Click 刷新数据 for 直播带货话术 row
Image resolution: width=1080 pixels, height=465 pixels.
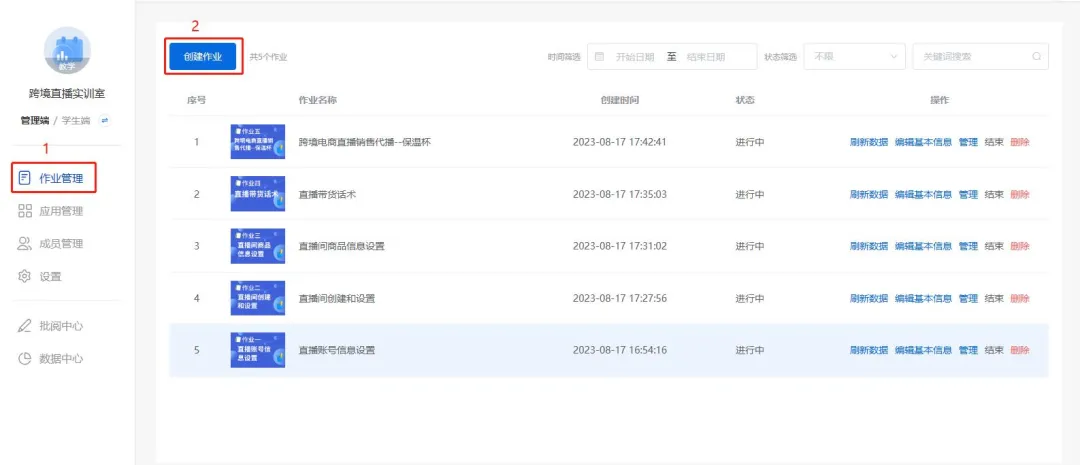869,194
